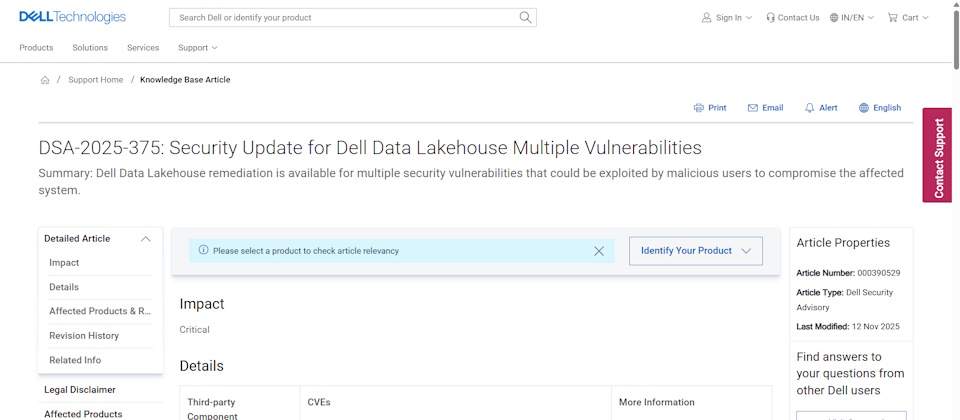Image resolution: width=960 pixels, height=420 pixels.
Task: Go to Support Home breadcrumb
Action: 96,80
